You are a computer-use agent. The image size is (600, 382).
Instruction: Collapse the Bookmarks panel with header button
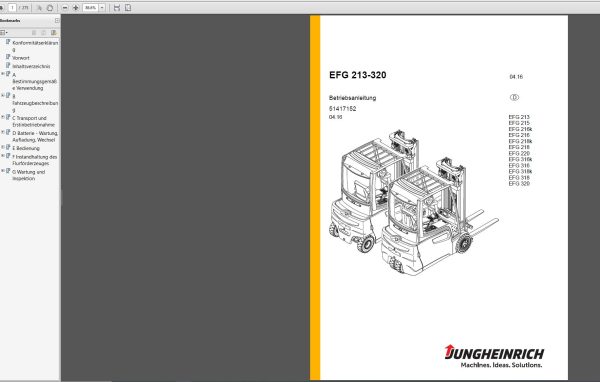[57, 20]
